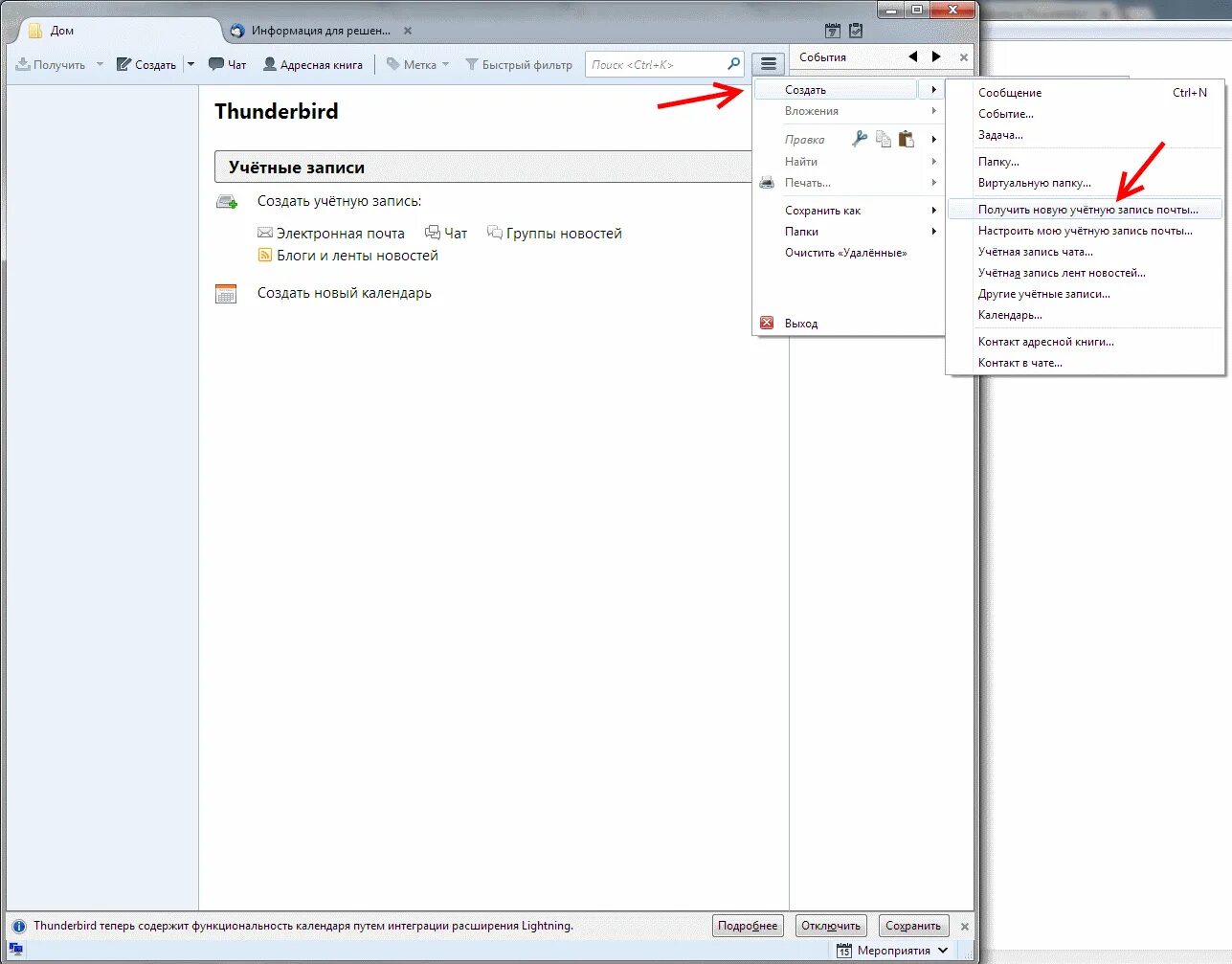Click the new calendar icon
This screenshot has height=964, width=1232.
pyautogui.click(x=226, y=293)
